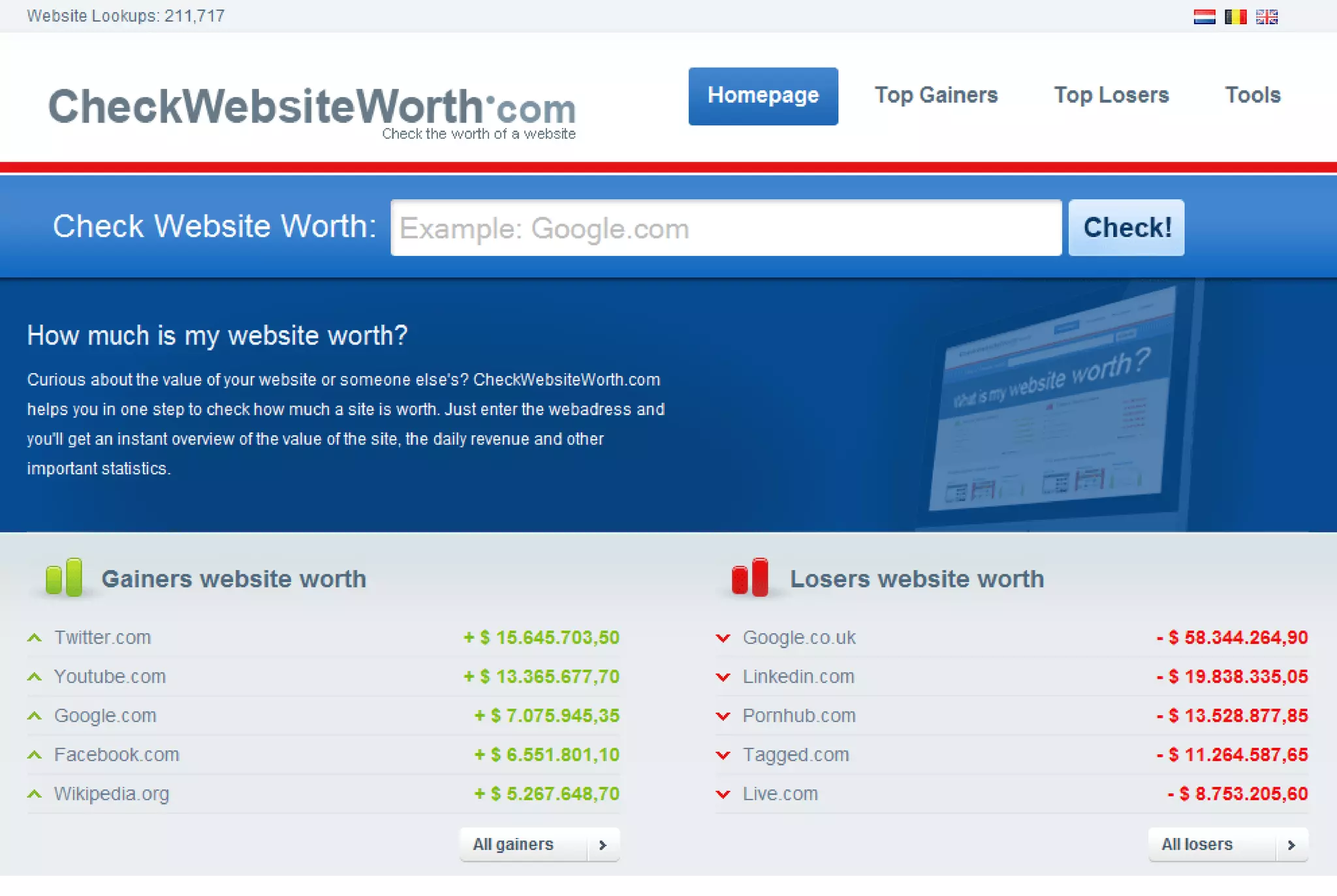Click the value - $ 13.528.877,85
The image size is (1337, 896).
click(1232, 716)
